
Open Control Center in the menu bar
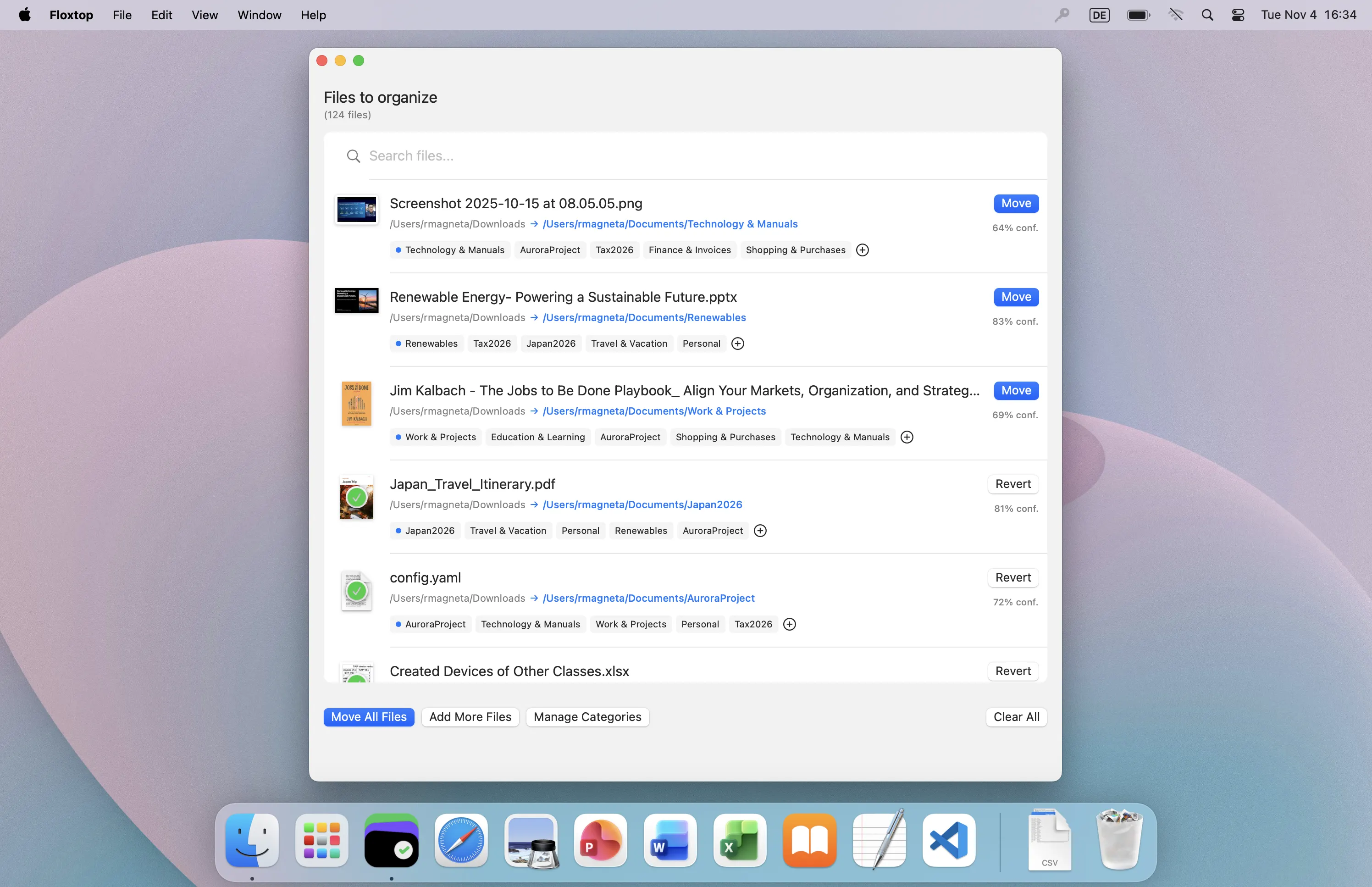[x=1237, y=15]
